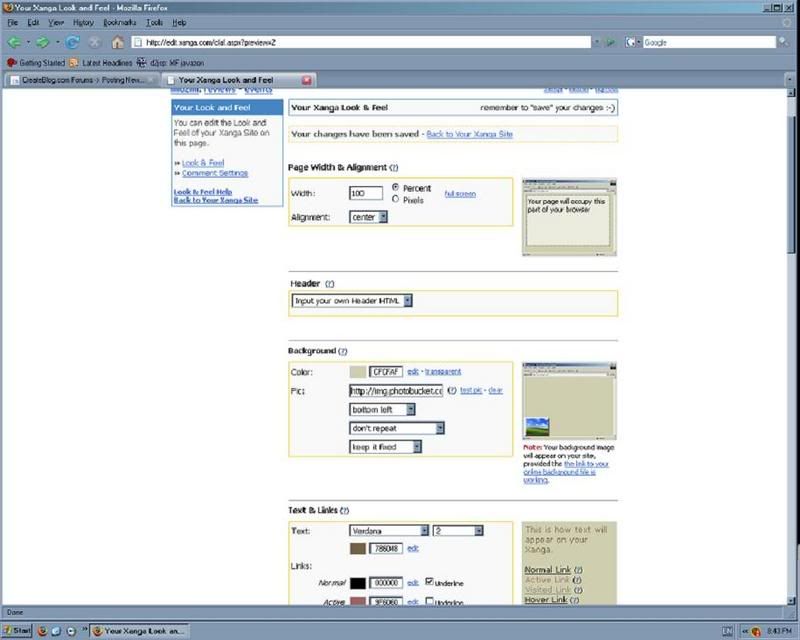The height and width of the screenshot is (640, 800).
Task: Open the Header HTML dropdown
Action: [x=352, y=301]
